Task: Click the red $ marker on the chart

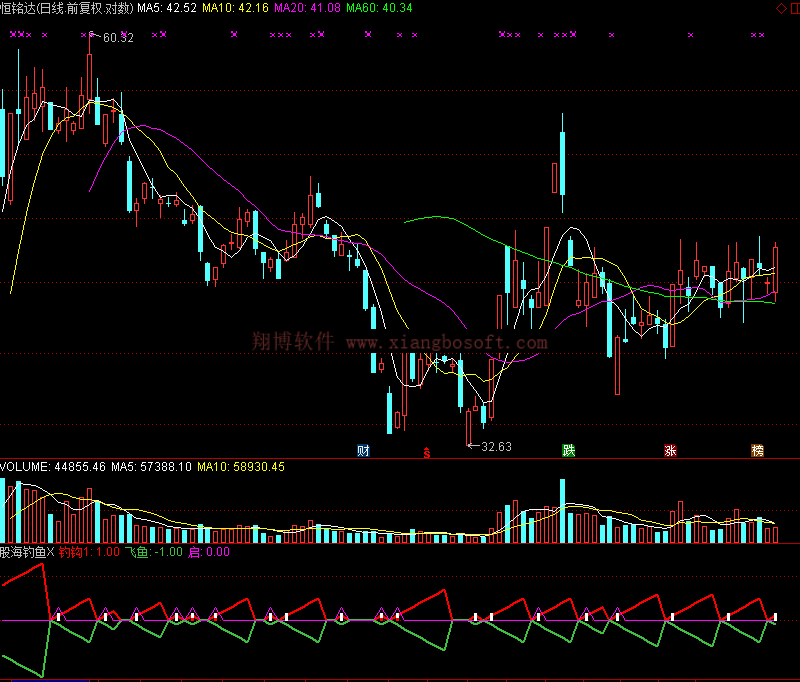Action: coord(428,451)
